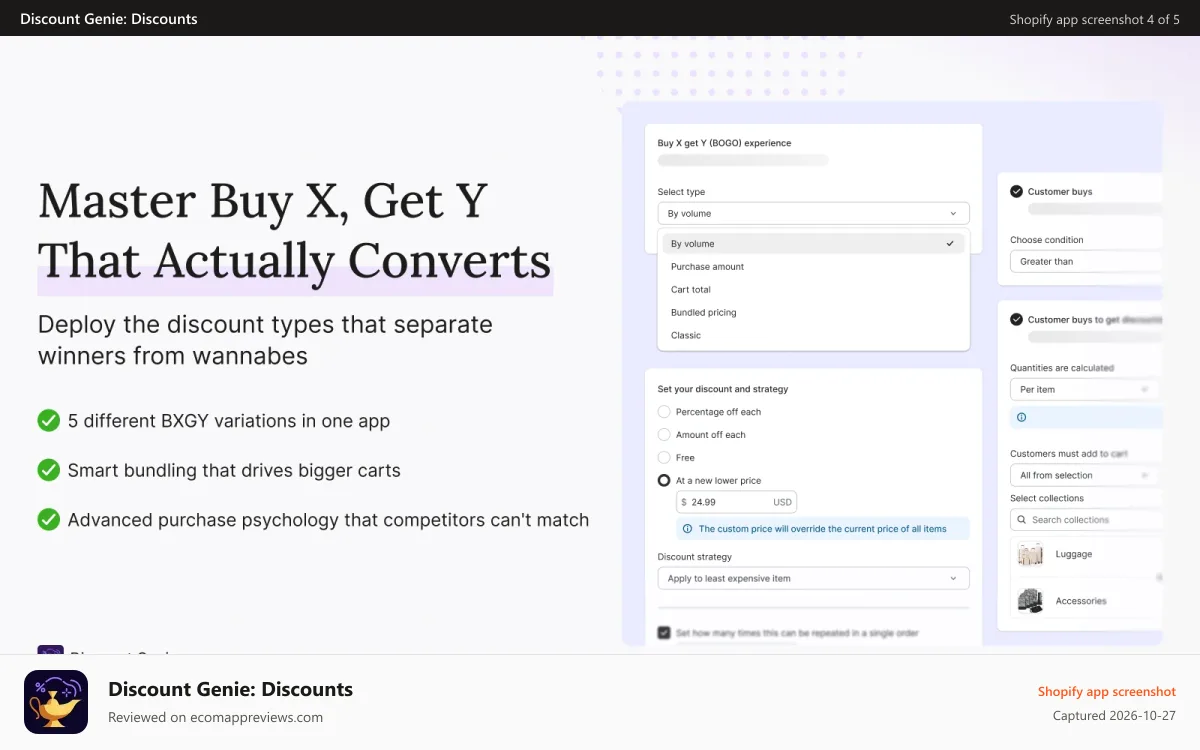Click the Search collections input field
The height and width of the screenshot is (750, 1200).
tap(1086, 520)
